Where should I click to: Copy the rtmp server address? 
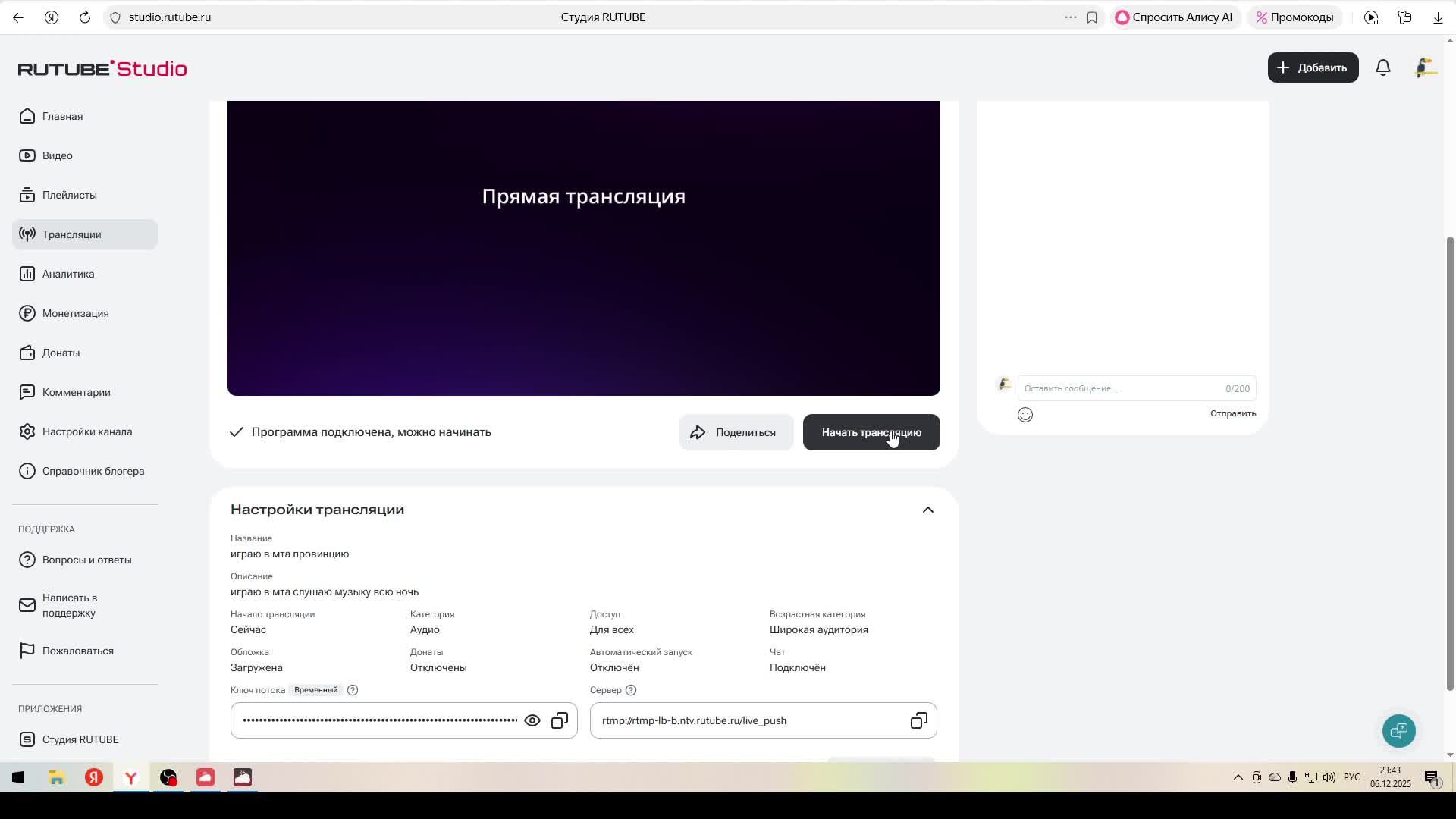(918, 720)
